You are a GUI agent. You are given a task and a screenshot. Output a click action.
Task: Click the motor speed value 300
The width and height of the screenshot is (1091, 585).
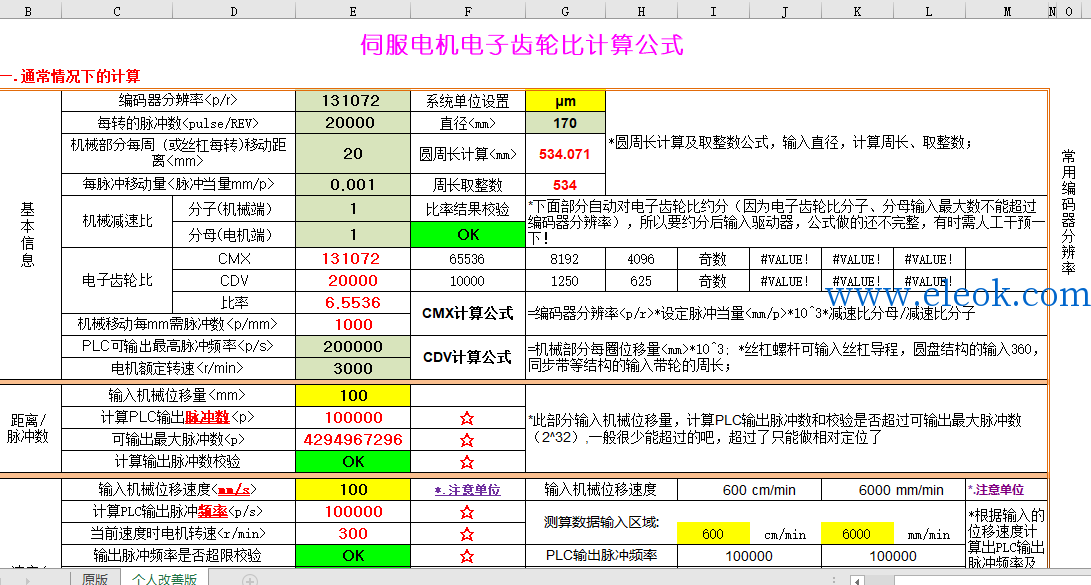pos(353,534)
